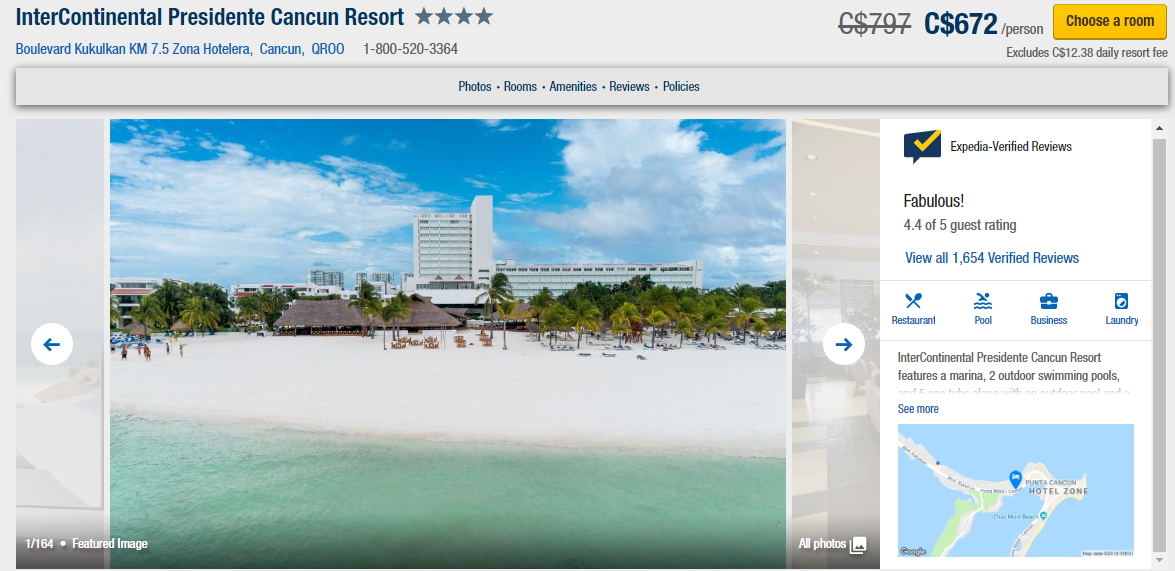Click the blue hotel map pin
Viewport: 1175px width, 571px height.
click(1015, 479)
